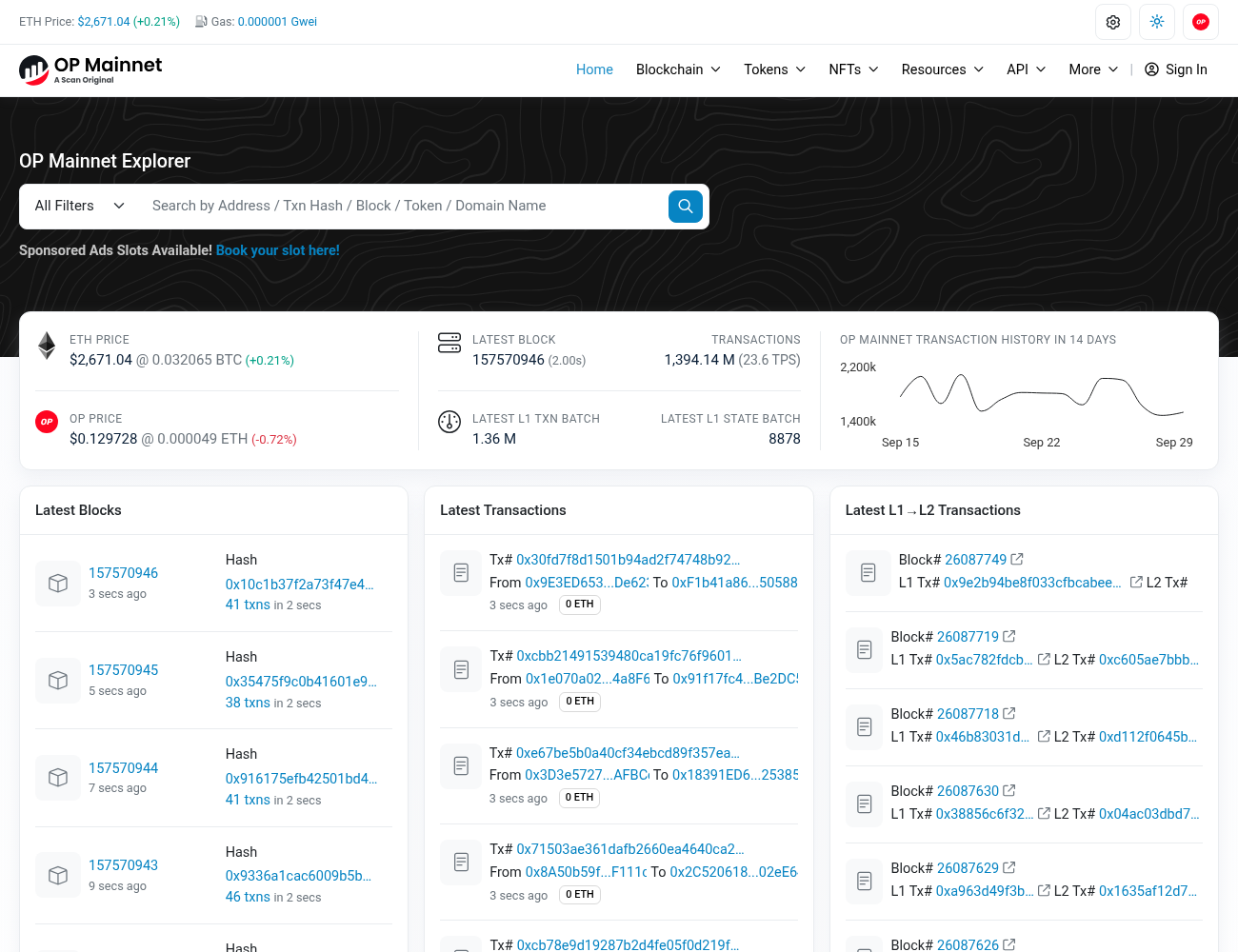
Task: Click the gauge icon beside Latest L1 Txn Batch
Action: point(449,422)
